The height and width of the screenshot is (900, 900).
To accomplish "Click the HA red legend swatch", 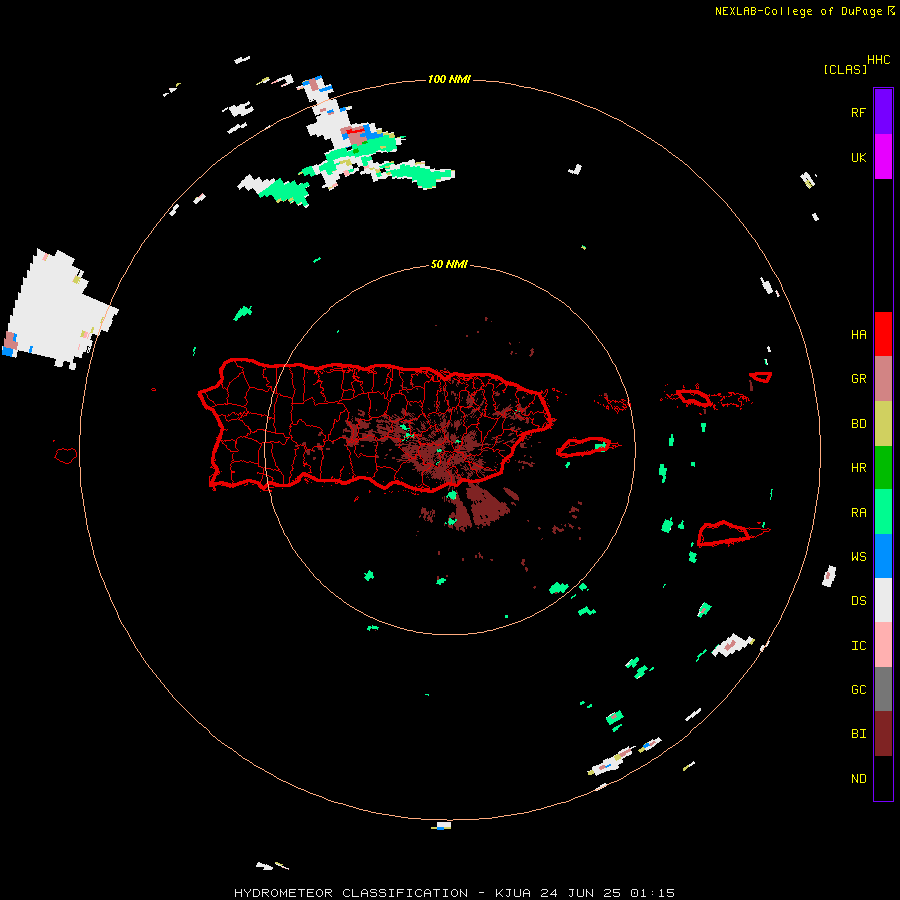I will [x=883, y=334].
